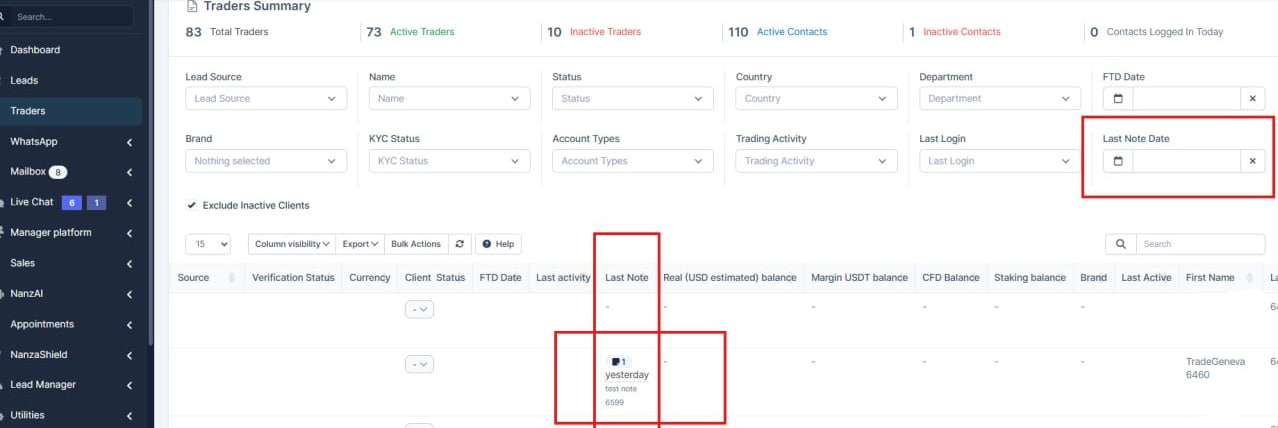Open the Lead Source dropdown
The width and height of the screenshot is (1278, 428).
click(x=266, y=99)
